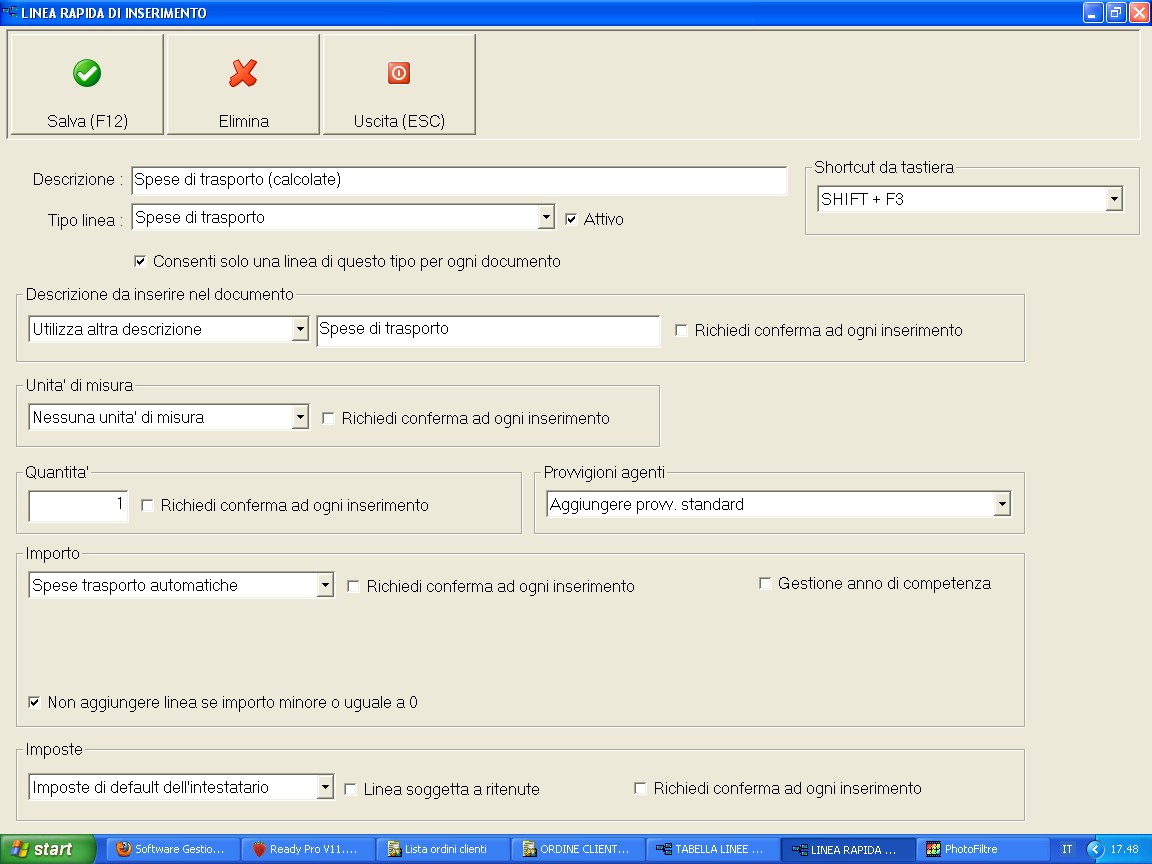This screenshot has width=1152, height=864.
Task: Open the Provvigioni agenti dropdown
Action: pyautogui.click(x=1003, y=504)
